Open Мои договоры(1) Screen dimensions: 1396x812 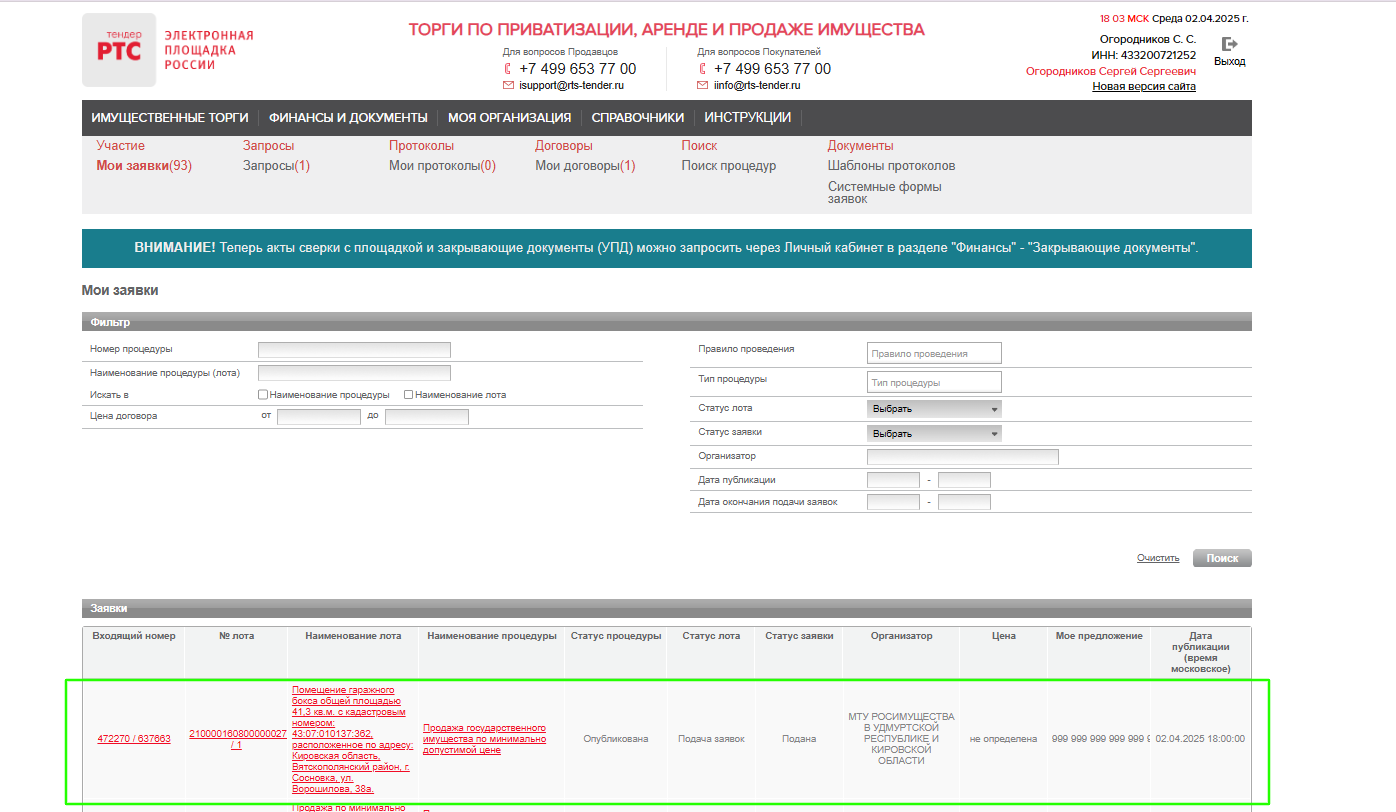(585, 166)
